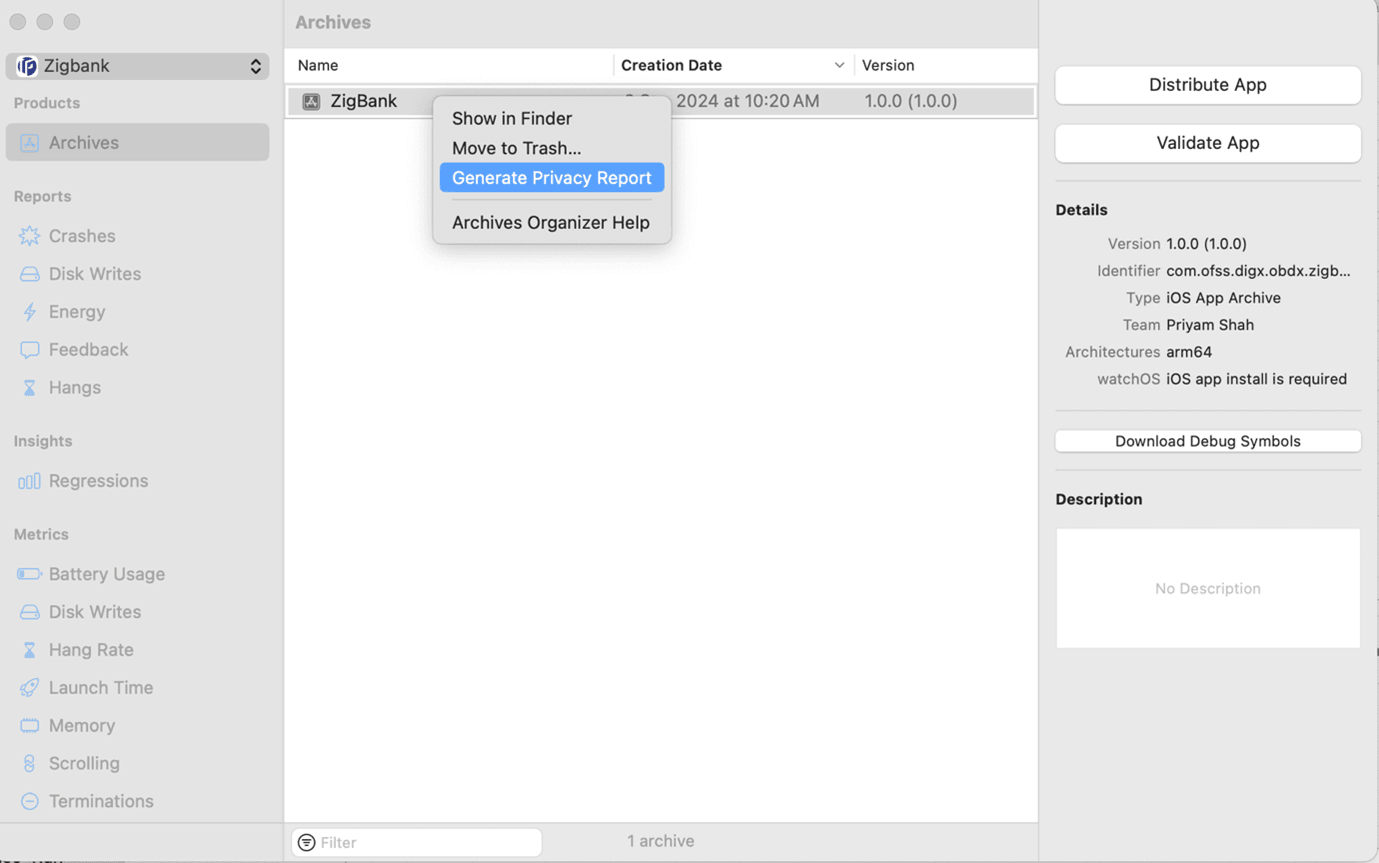
Task: Open the Memory metric
Action: 82,726
